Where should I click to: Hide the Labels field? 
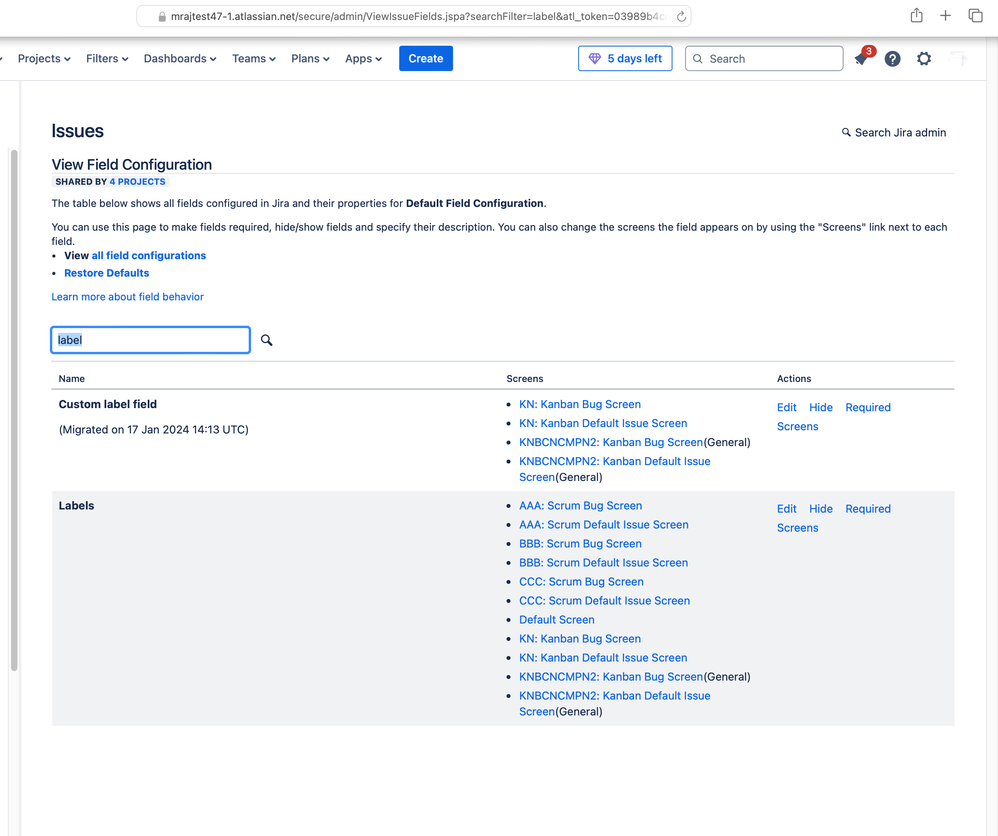820,509
